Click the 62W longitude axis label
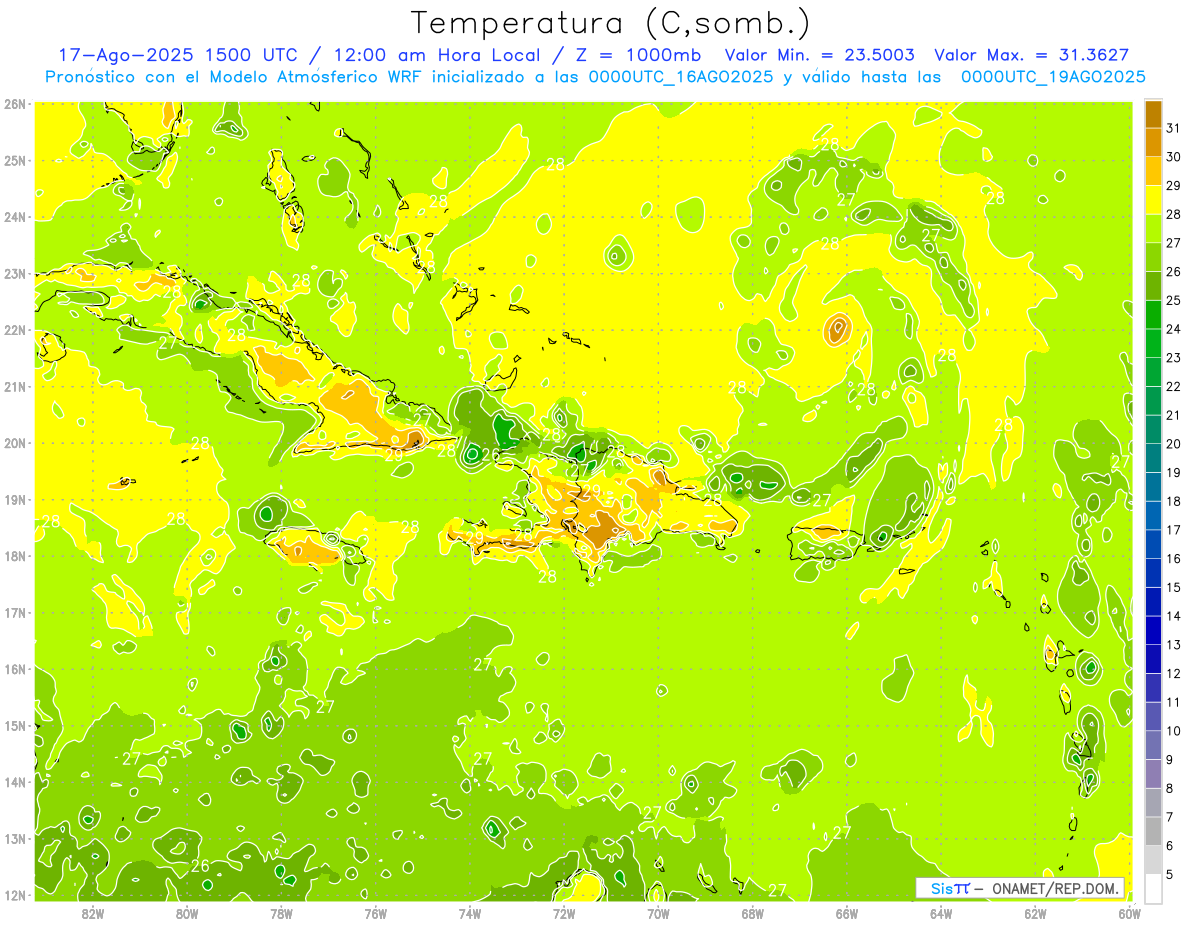Image resolution: width=1200 pixels, height=927 pixels. (x=1035, y=913)
